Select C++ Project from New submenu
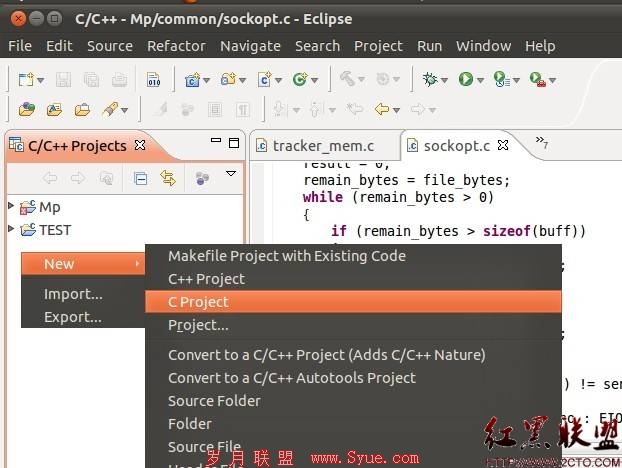This screenshot has width=622, height=468. (x=353, y=279)
